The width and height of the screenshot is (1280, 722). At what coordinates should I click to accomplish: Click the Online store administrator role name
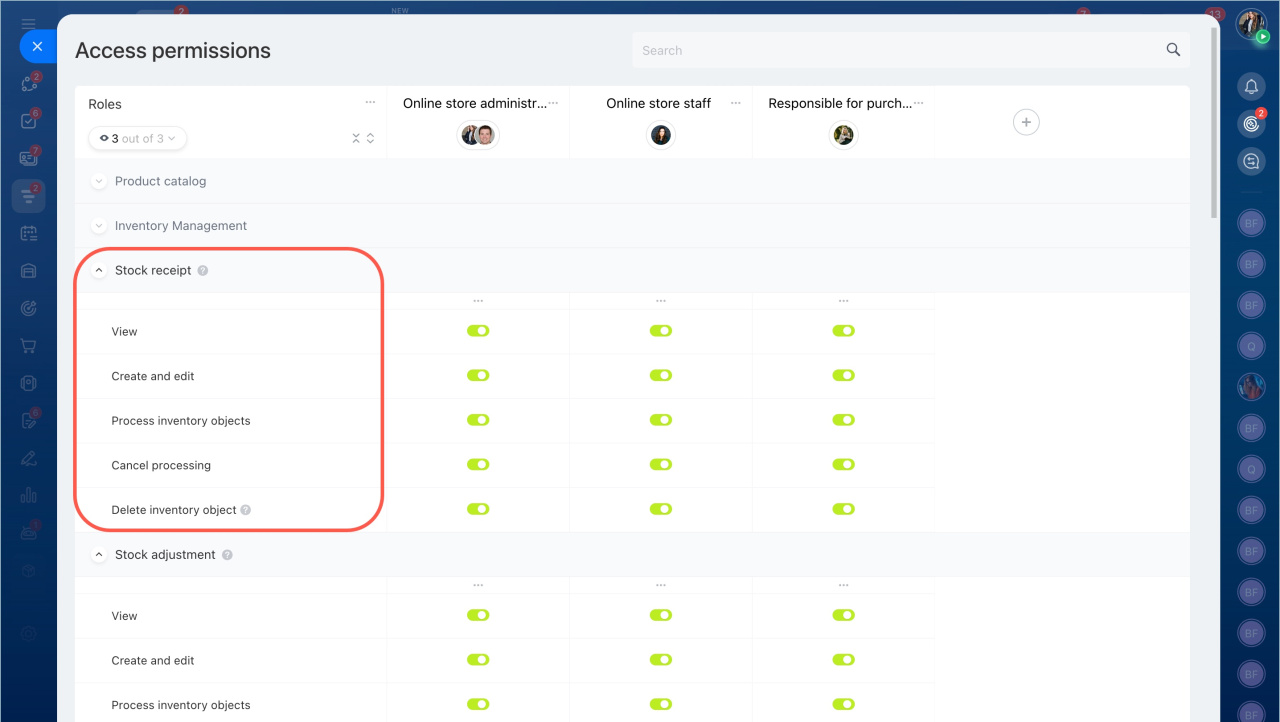tap(474, 103)
